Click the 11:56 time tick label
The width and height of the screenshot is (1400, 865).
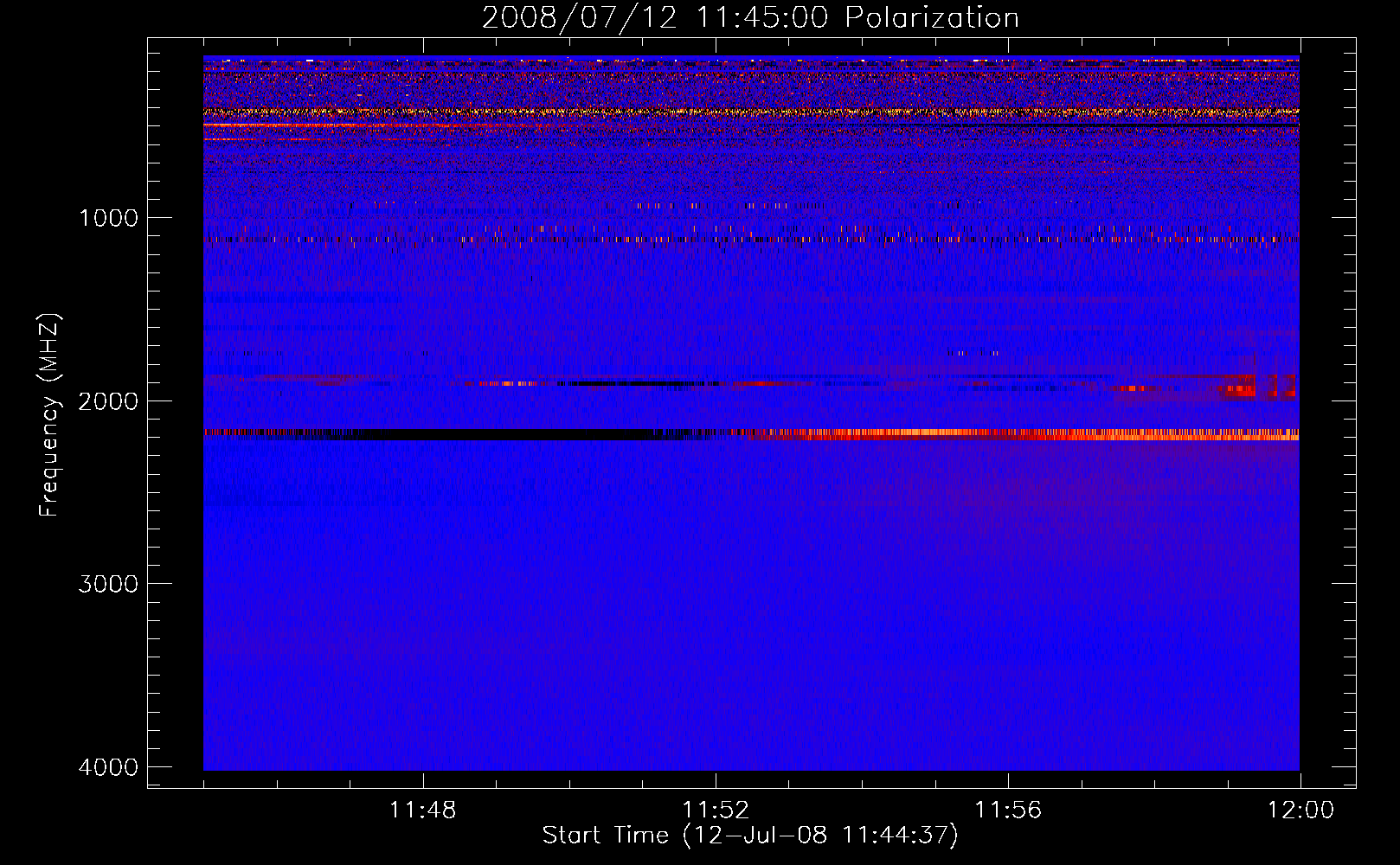pos(1008,811)
